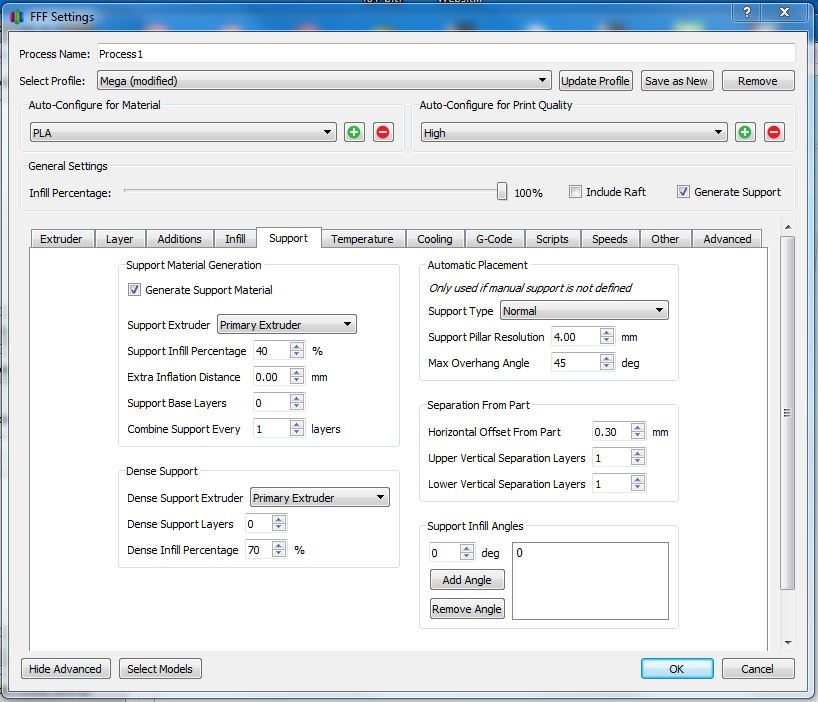This screenshot has height=702, width=818.
Task: Click red remove icon for material
Action: pyautogui.click(x=383, y=132)
